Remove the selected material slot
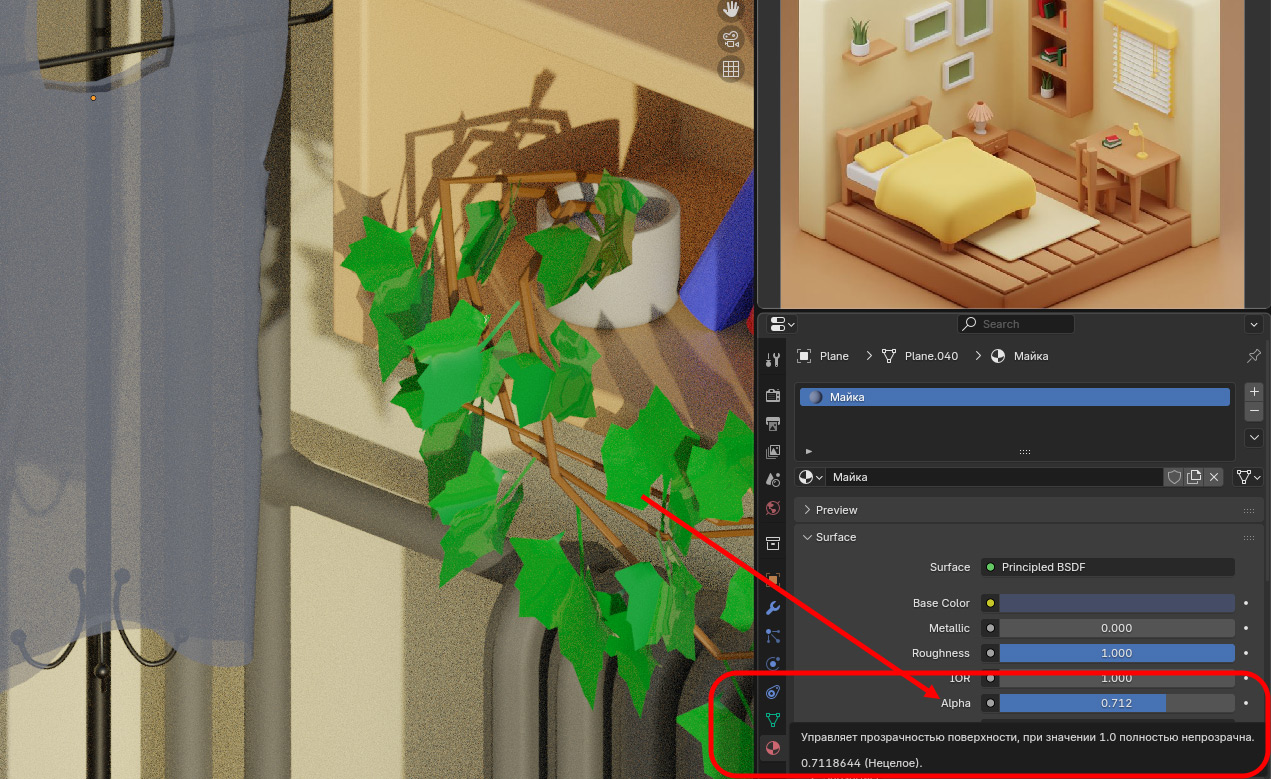 point(1254,412)
